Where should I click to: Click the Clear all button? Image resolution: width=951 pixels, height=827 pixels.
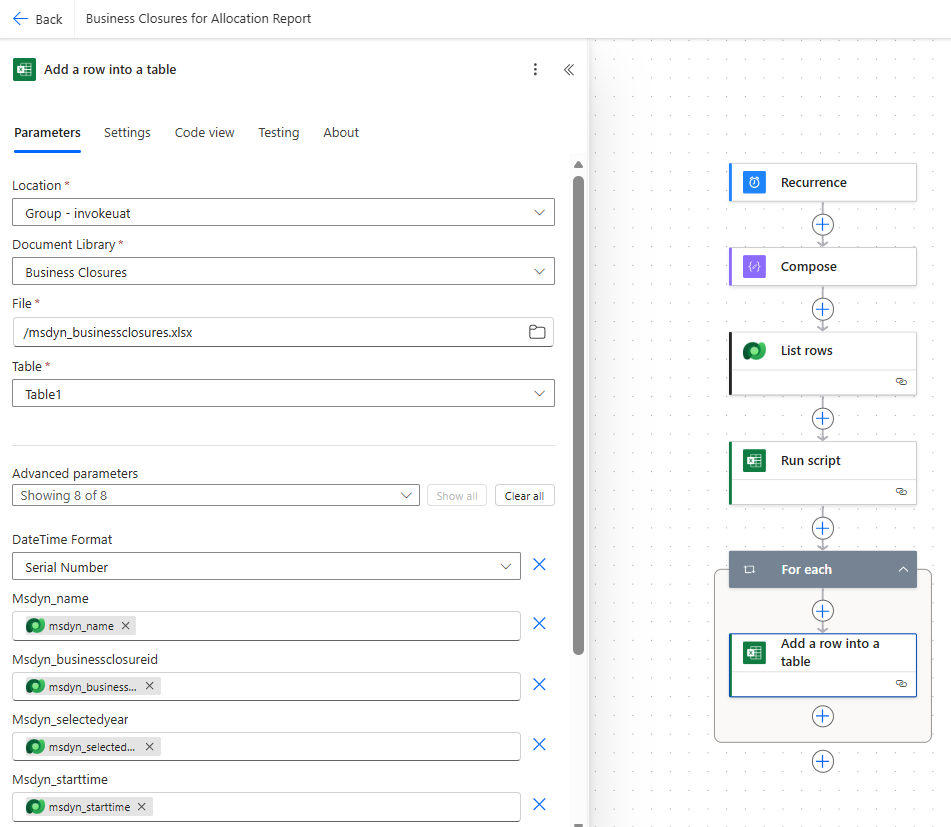pyautogui.click(x=524, y=496)
